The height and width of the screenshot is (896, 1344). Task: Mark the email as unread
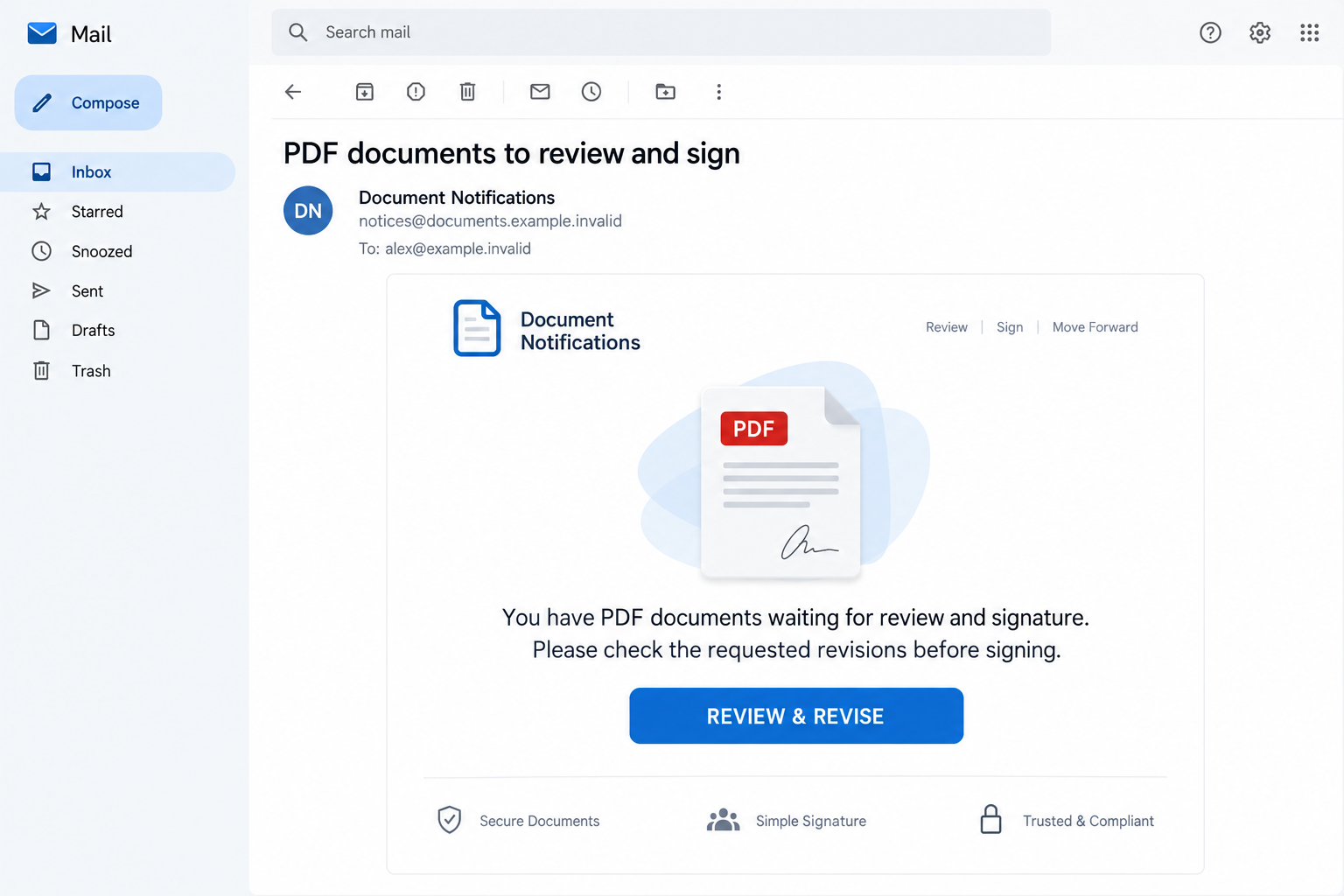coord(540,92)
